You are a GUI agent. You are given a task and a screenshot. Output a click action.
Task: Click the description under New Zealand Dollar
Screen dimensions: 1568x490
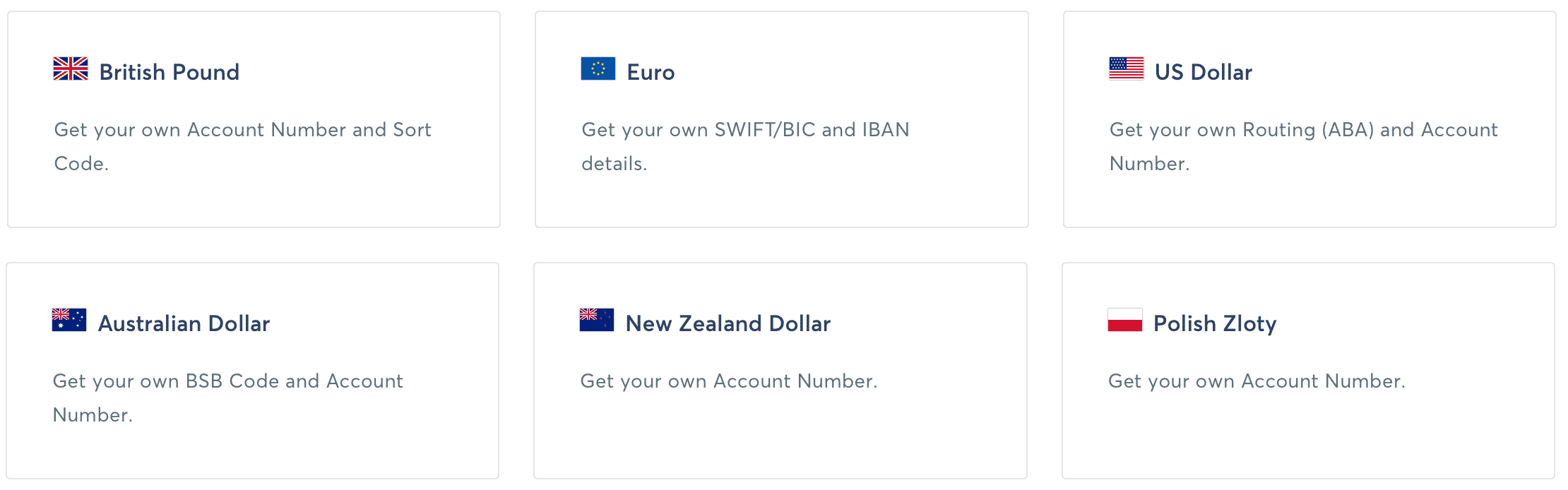[x=728, y=381]
